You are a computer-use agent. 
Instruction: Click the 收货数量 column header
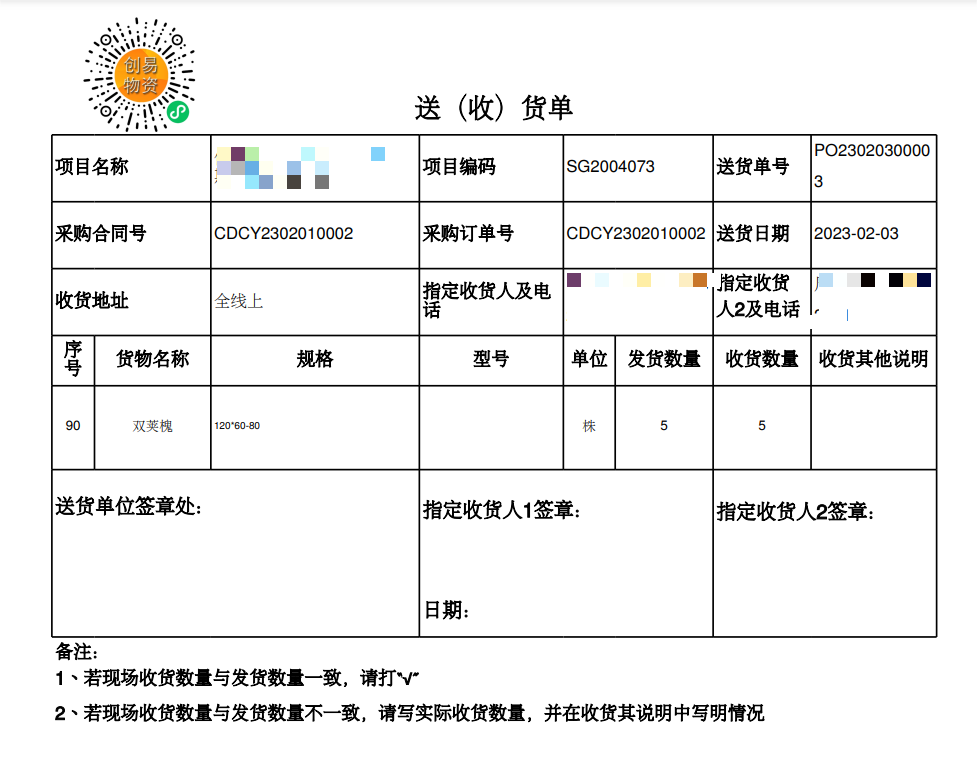761,360
